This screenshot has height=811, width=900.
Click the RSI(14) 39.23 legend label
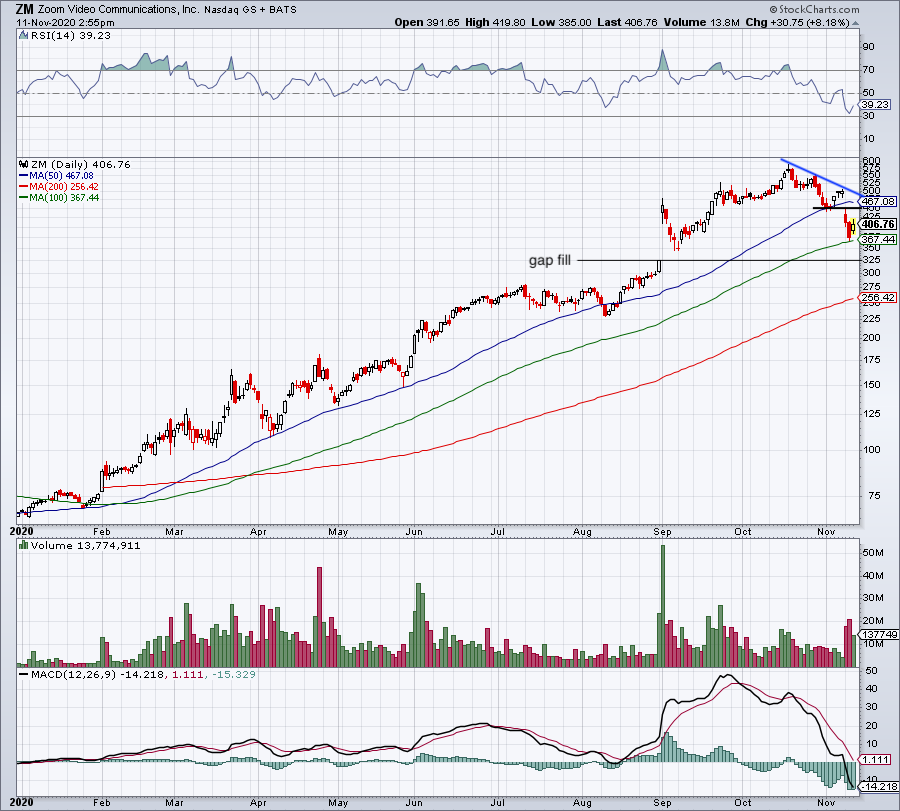(70, 36)
